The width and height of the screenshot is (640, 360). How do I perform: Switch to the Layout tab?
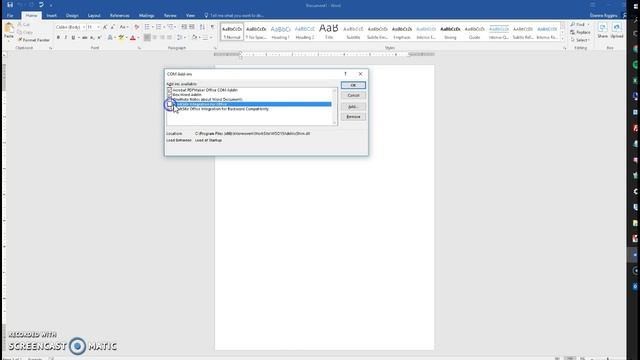pyautogui.click(x=94, y=16)
